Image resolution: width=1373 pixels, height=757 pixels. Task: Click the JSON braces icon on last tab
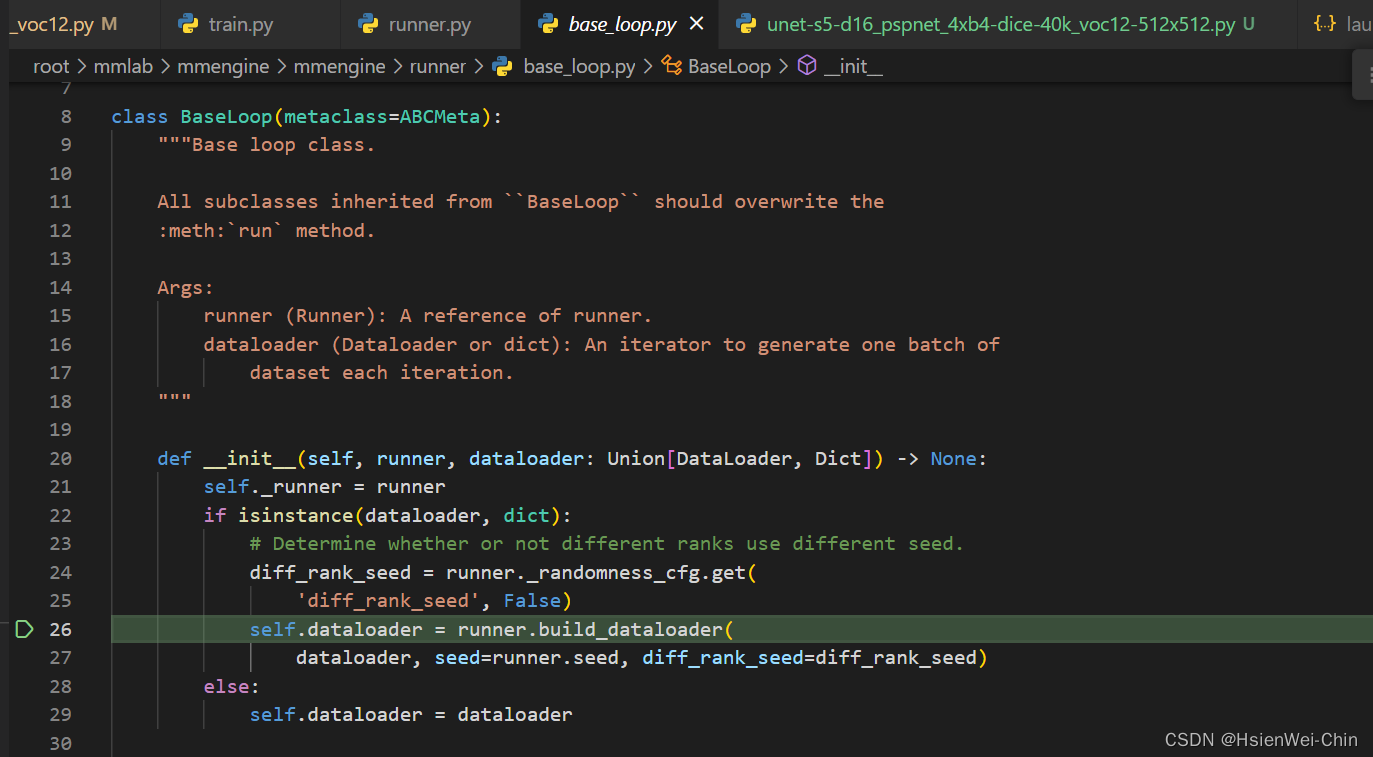pos(1324,24)
